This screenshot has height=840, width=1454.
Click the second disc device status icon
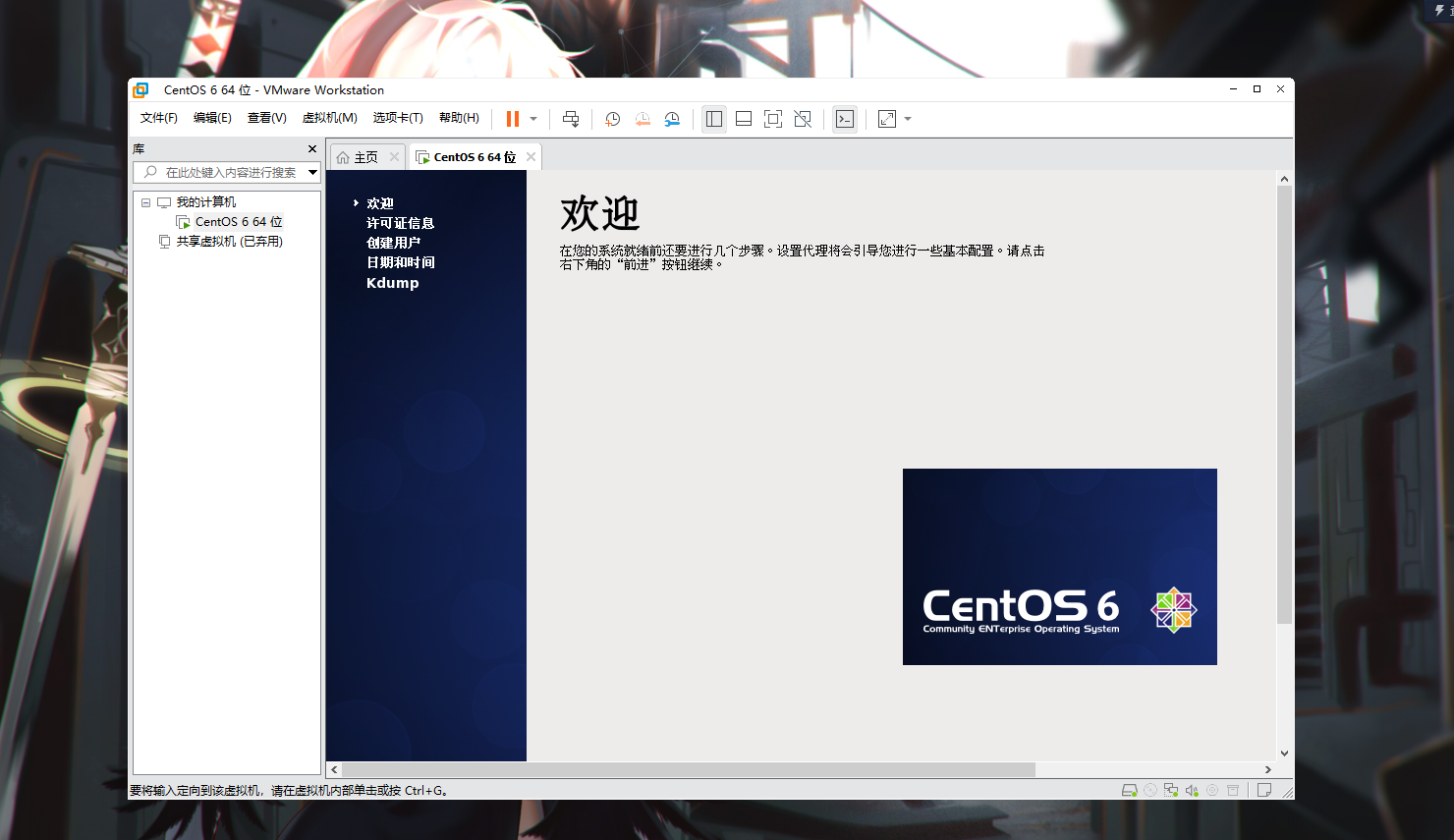click(1212, 790)
